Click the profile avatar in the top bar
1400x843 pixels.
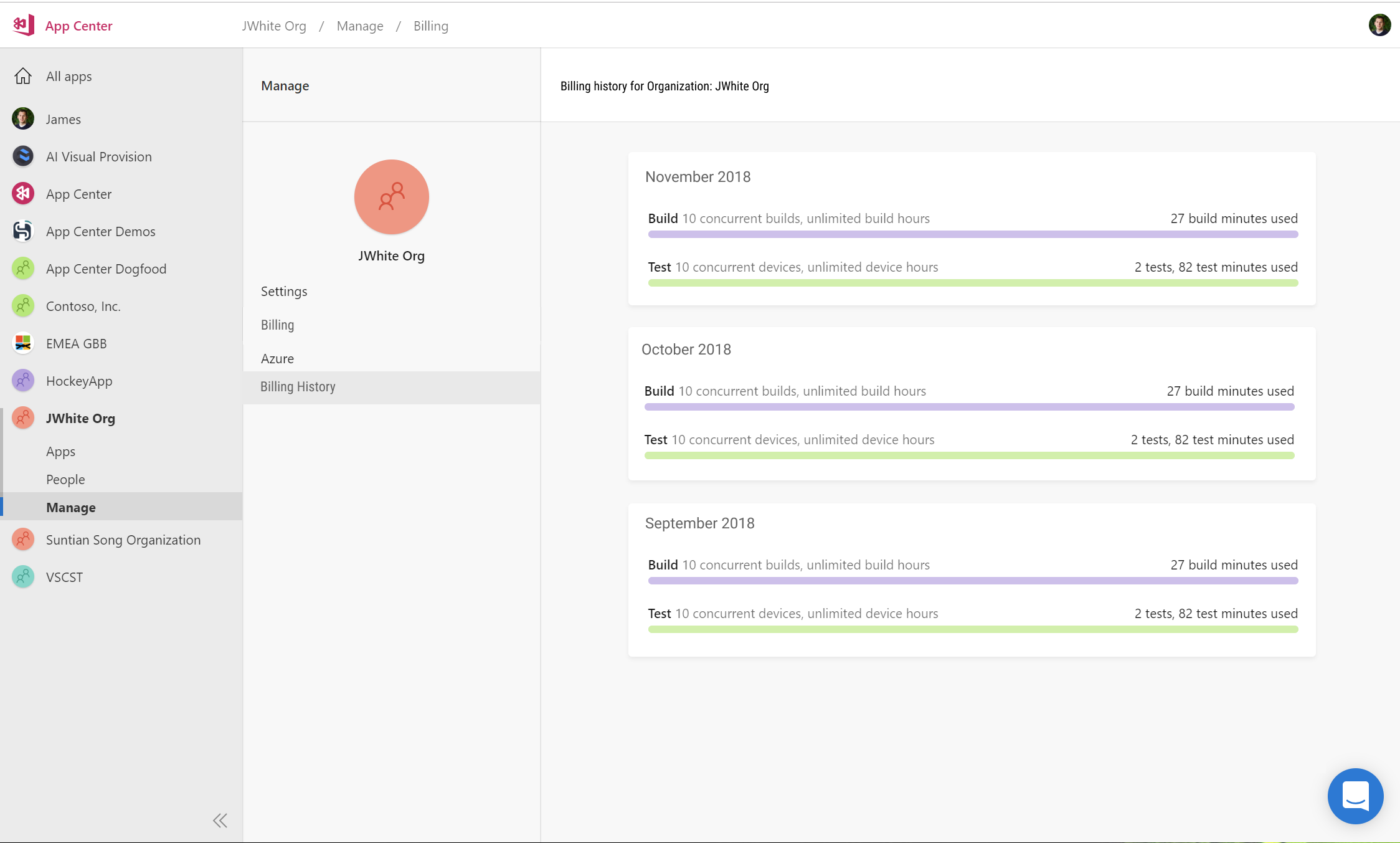click(x=1380, y=24)
